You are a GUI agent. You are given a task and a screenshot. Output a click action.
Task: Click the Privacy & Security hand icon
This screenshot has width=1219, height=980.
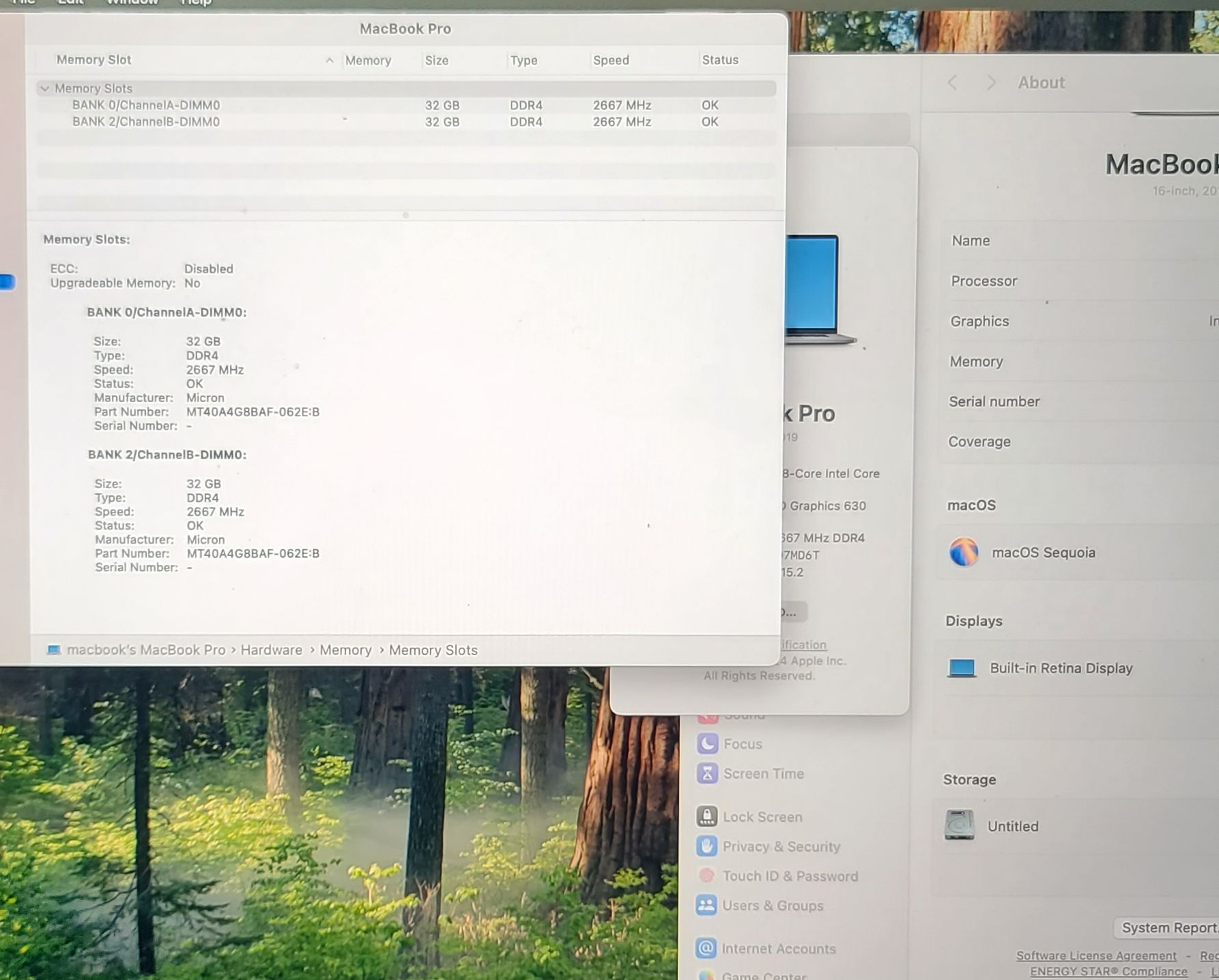(706, 846)
